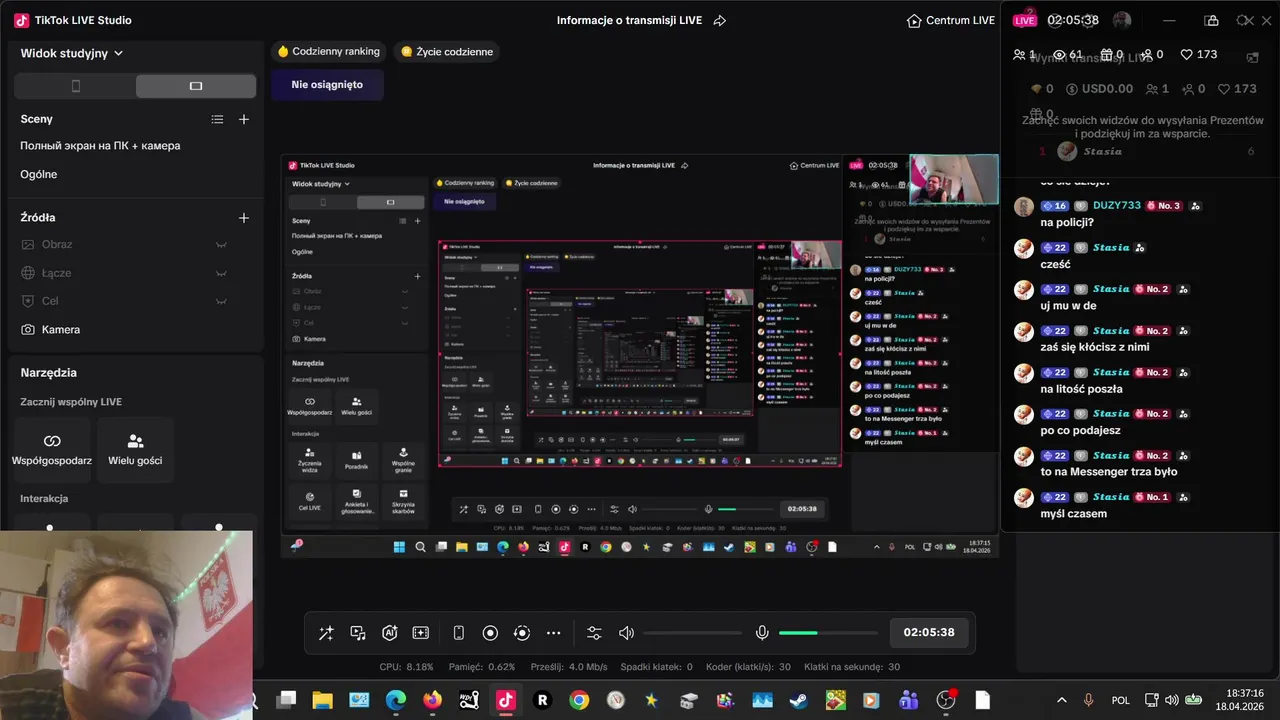The image size is (1280, 720).
Task: Open Steam from the taskbar
Action: (x=798, y=700)
